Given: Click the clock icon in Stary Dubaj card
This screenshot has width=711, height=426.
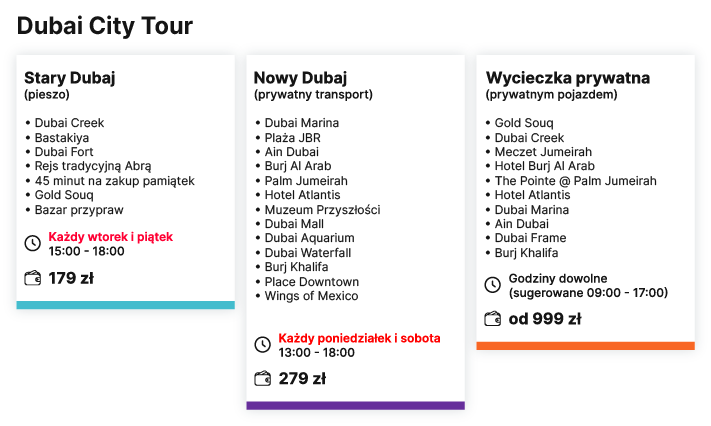Looking at the screenshot, I should [x=33, y=244].
